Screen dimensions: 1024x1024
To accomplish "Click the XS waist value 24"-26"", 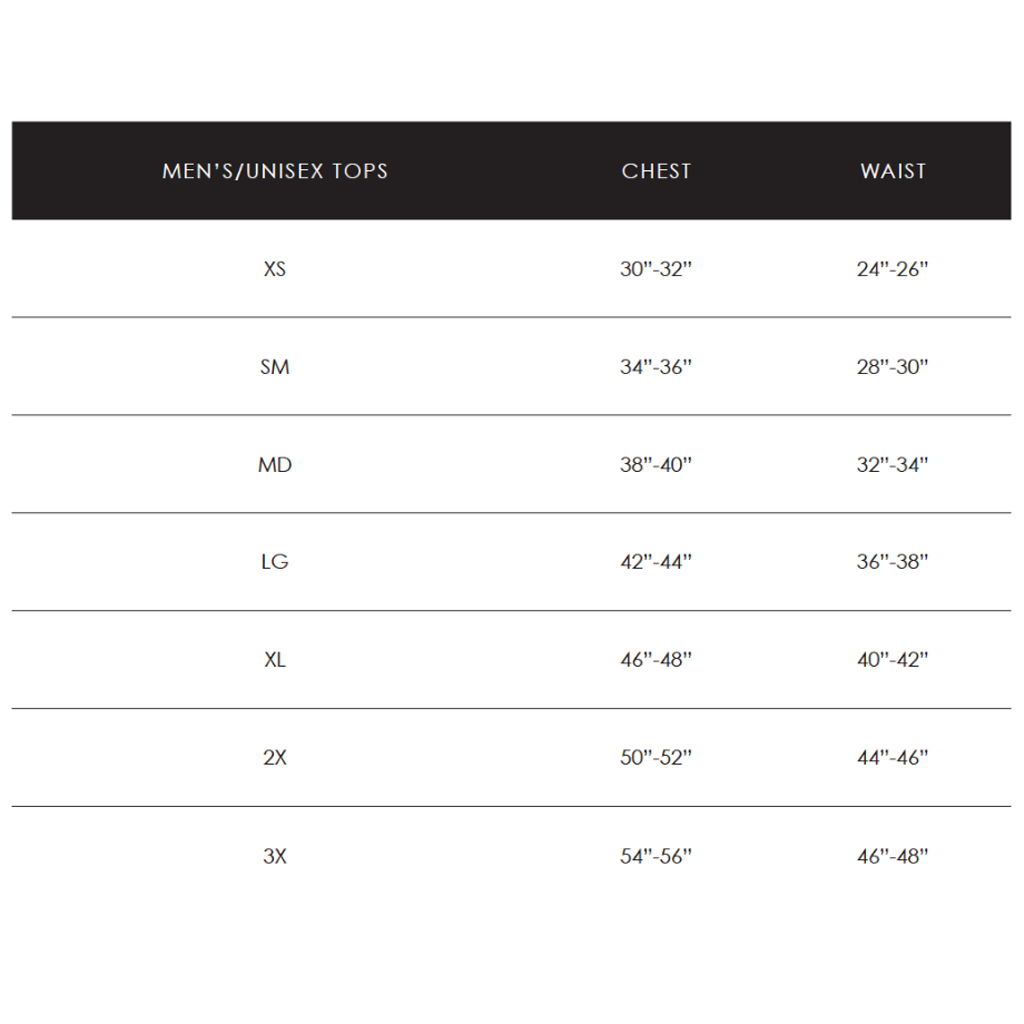I will [893, 269].
